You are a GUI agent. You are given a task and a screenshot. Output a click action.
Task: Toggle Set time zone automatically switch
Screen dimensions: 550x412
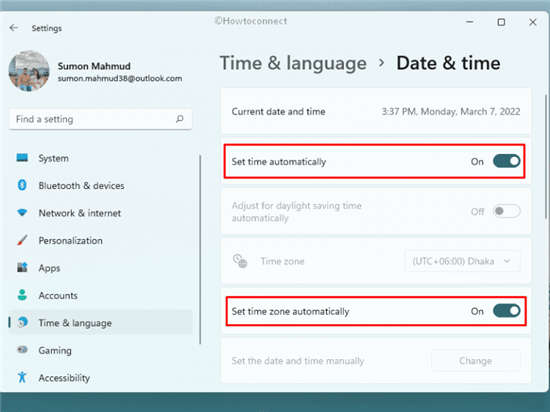[x=507, y=311]
